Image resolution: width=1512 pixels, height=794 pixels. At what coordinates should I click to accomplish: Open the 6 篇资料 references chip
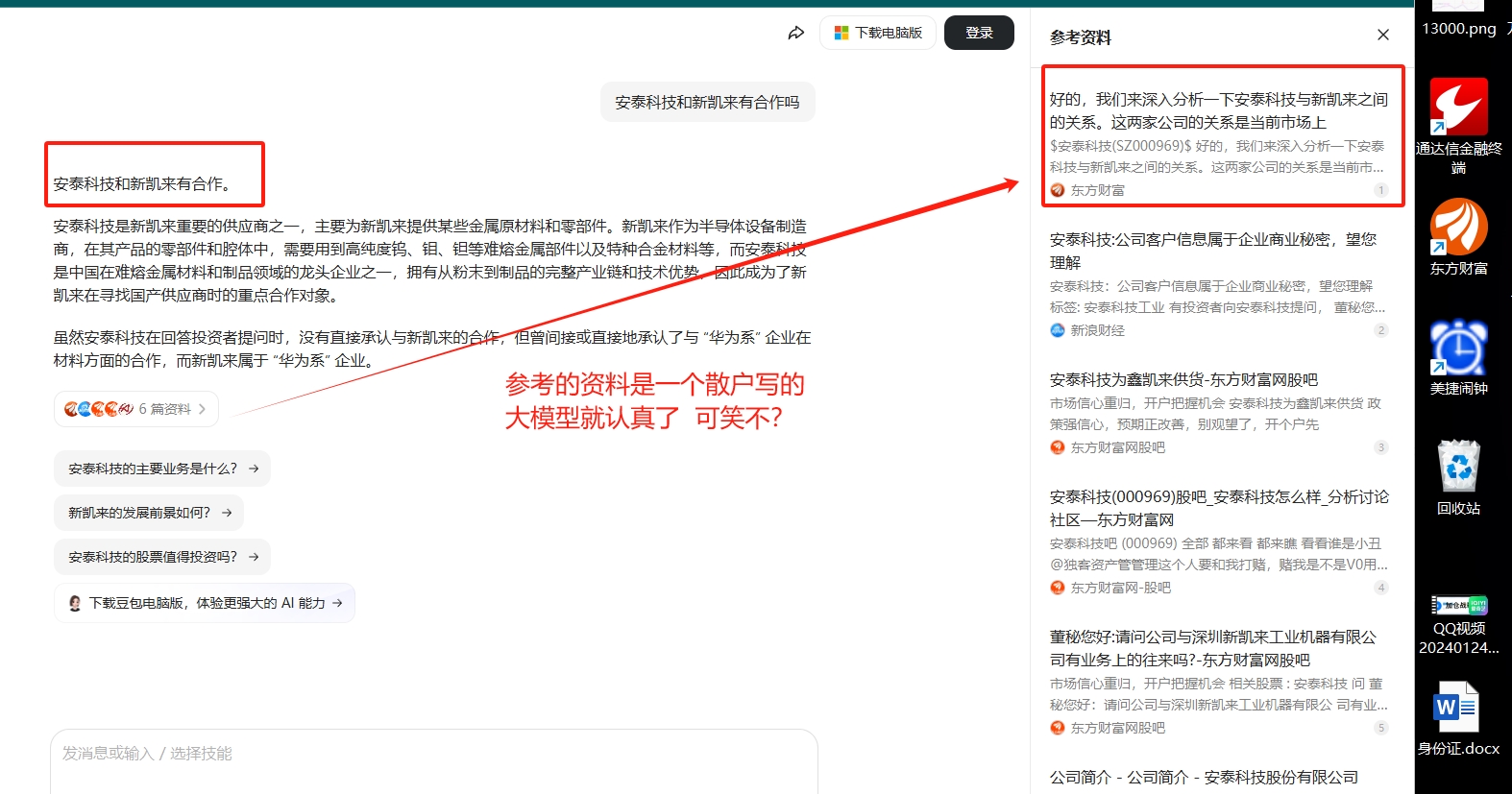tap(135, 409)
